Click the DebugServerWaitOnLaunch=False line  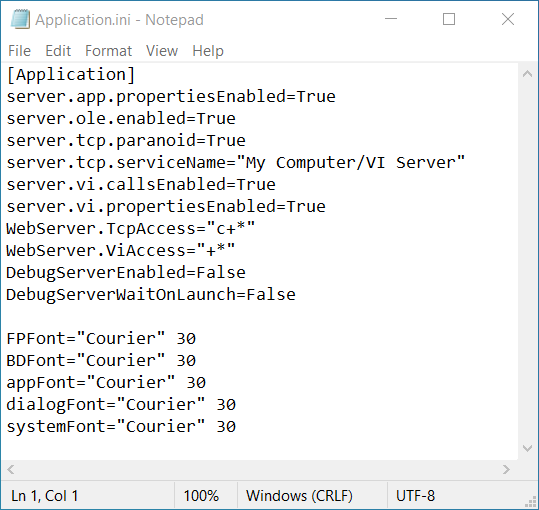[151, 295]
